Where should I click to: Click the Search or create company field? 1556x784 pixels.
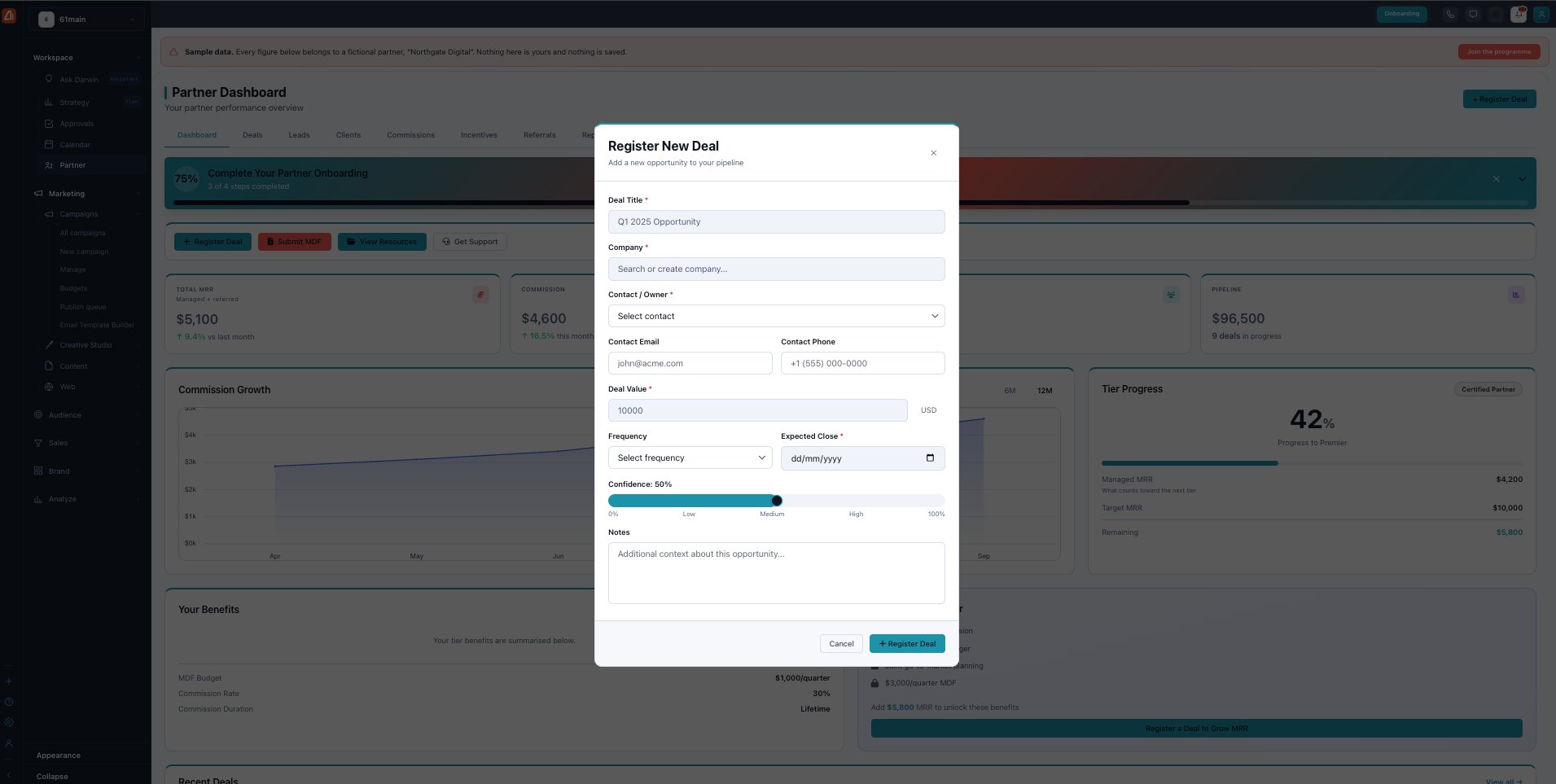[x=776, y=269]
